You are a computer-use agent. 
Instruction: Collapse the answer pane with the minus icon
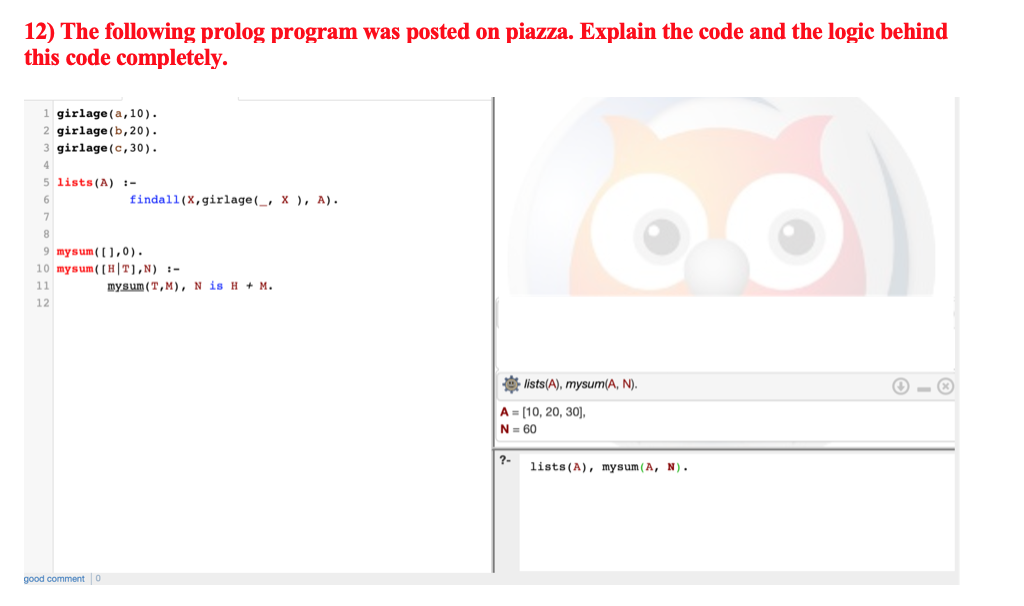[924, 387]
